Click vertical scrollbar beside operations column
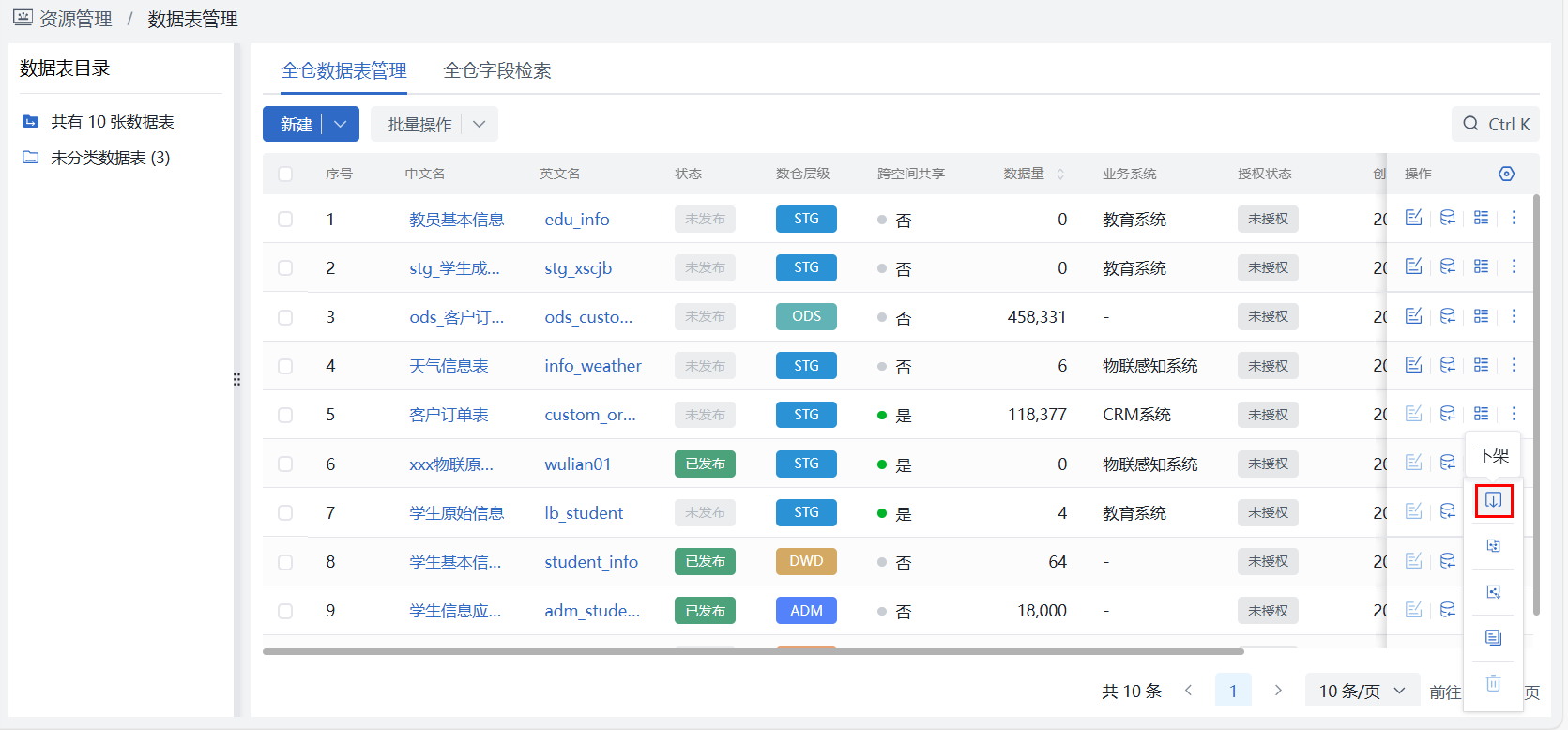This screenshot has width=1568, height=730. [x=1536, y=405]
